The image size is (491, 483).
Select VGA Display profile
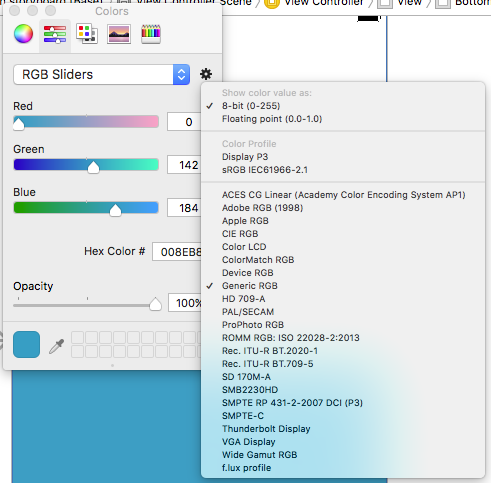click(343, 442)
